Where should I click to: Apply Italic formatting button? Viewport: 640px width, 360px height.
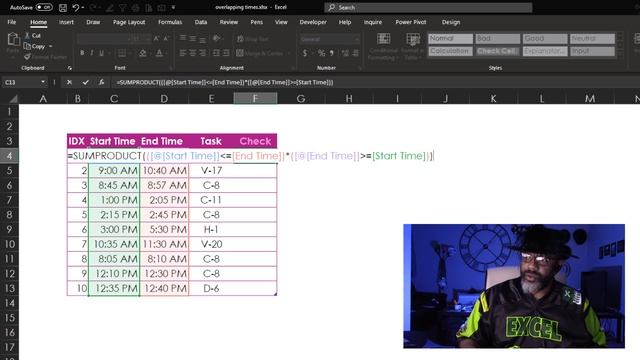(x=91, y=53)
